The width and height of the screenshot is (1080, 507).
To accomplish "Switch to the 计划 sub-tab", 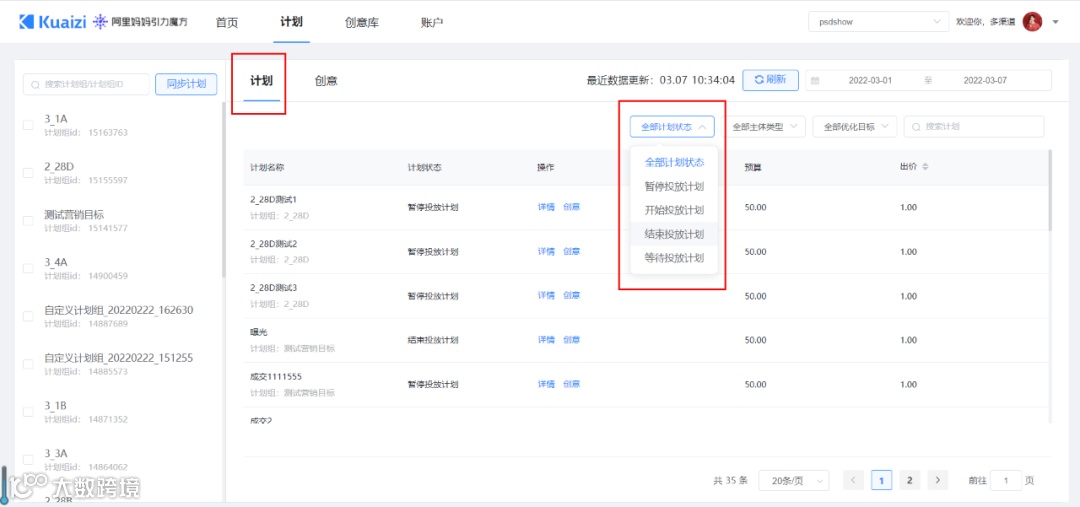I will [262, 81].
